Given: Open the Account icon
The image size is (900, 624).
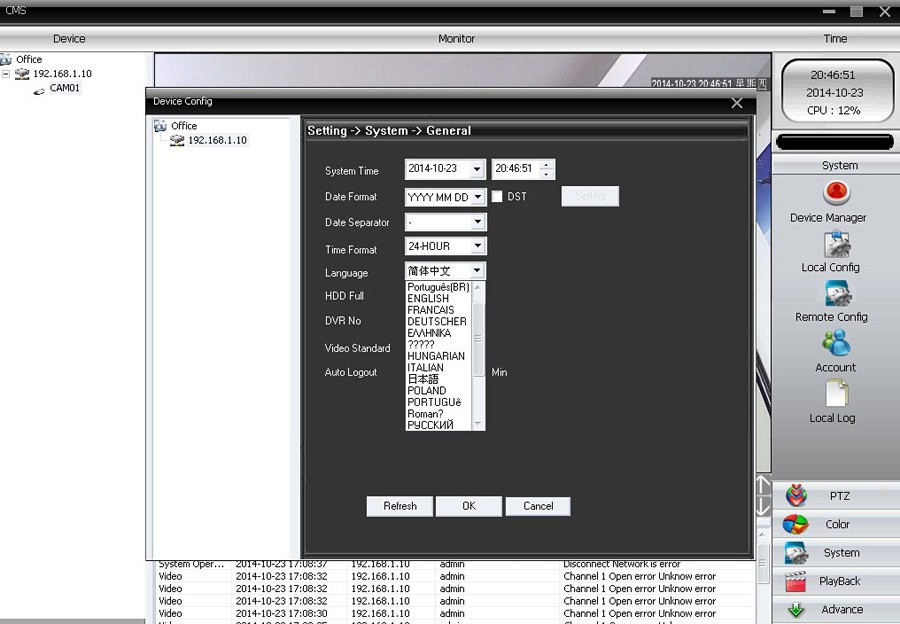Looking at the screenshot, I should (836, 344).
